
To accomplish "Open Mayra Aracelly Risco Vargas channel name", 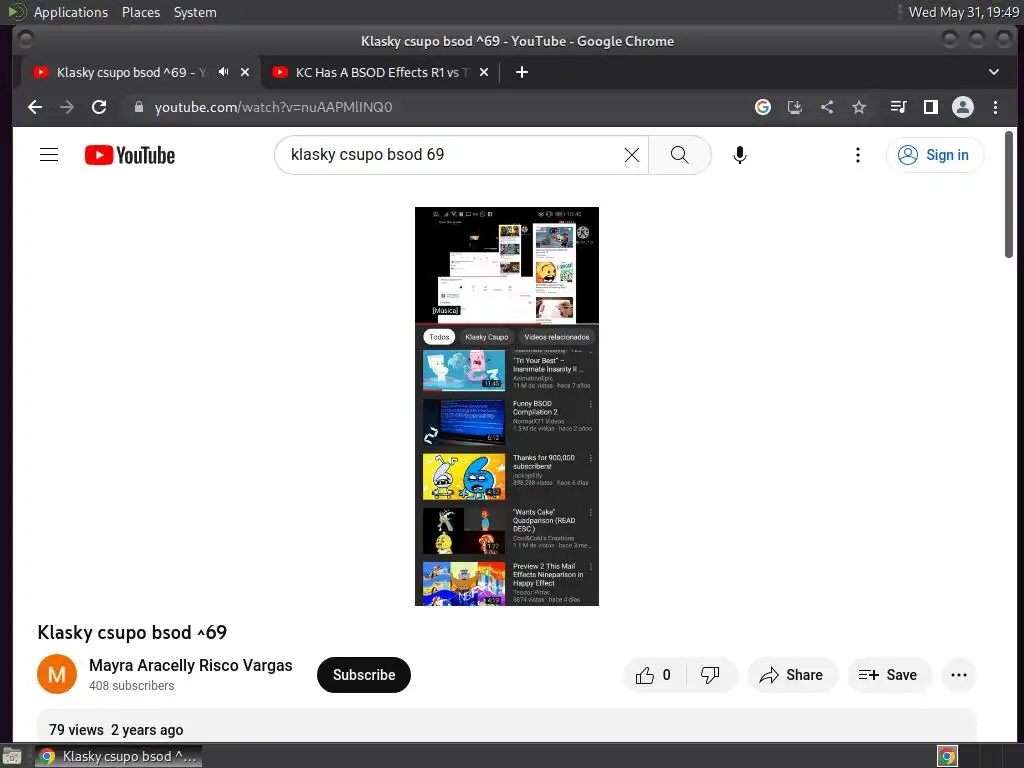I will [x=191, y=665].
